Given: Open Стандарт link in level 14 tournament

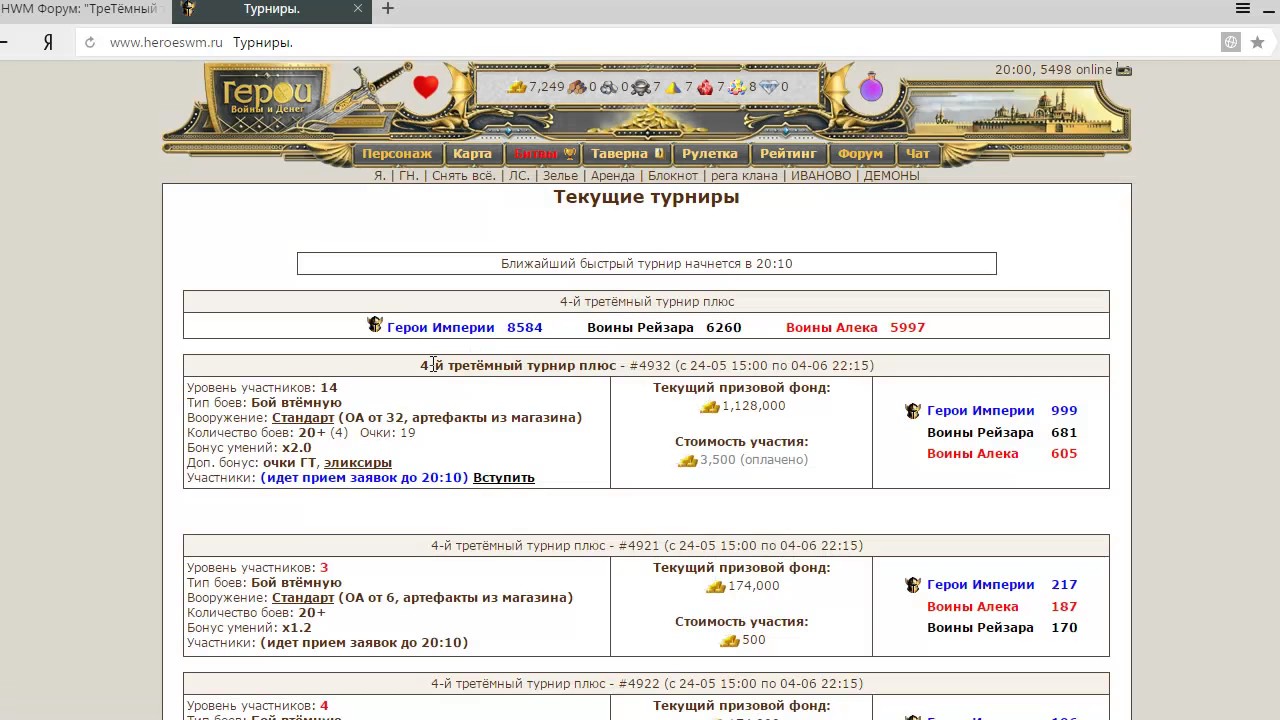Looking at the screenshot, I should [303, 418].
